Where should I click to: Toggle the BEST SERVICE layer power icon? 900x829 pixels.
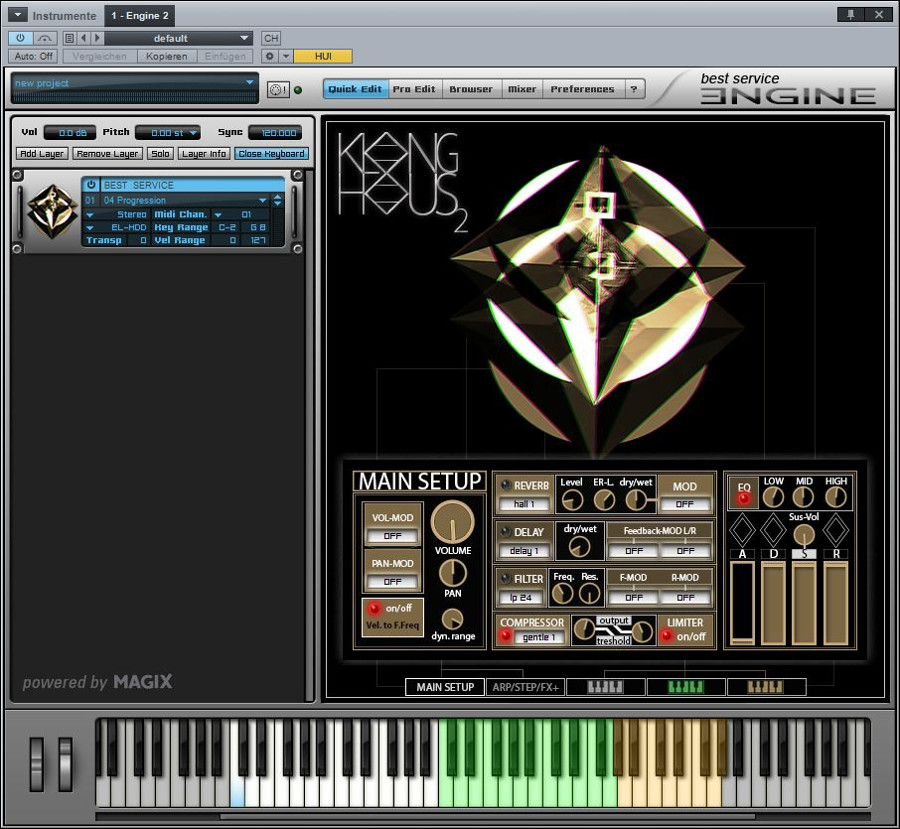(91, 185)
